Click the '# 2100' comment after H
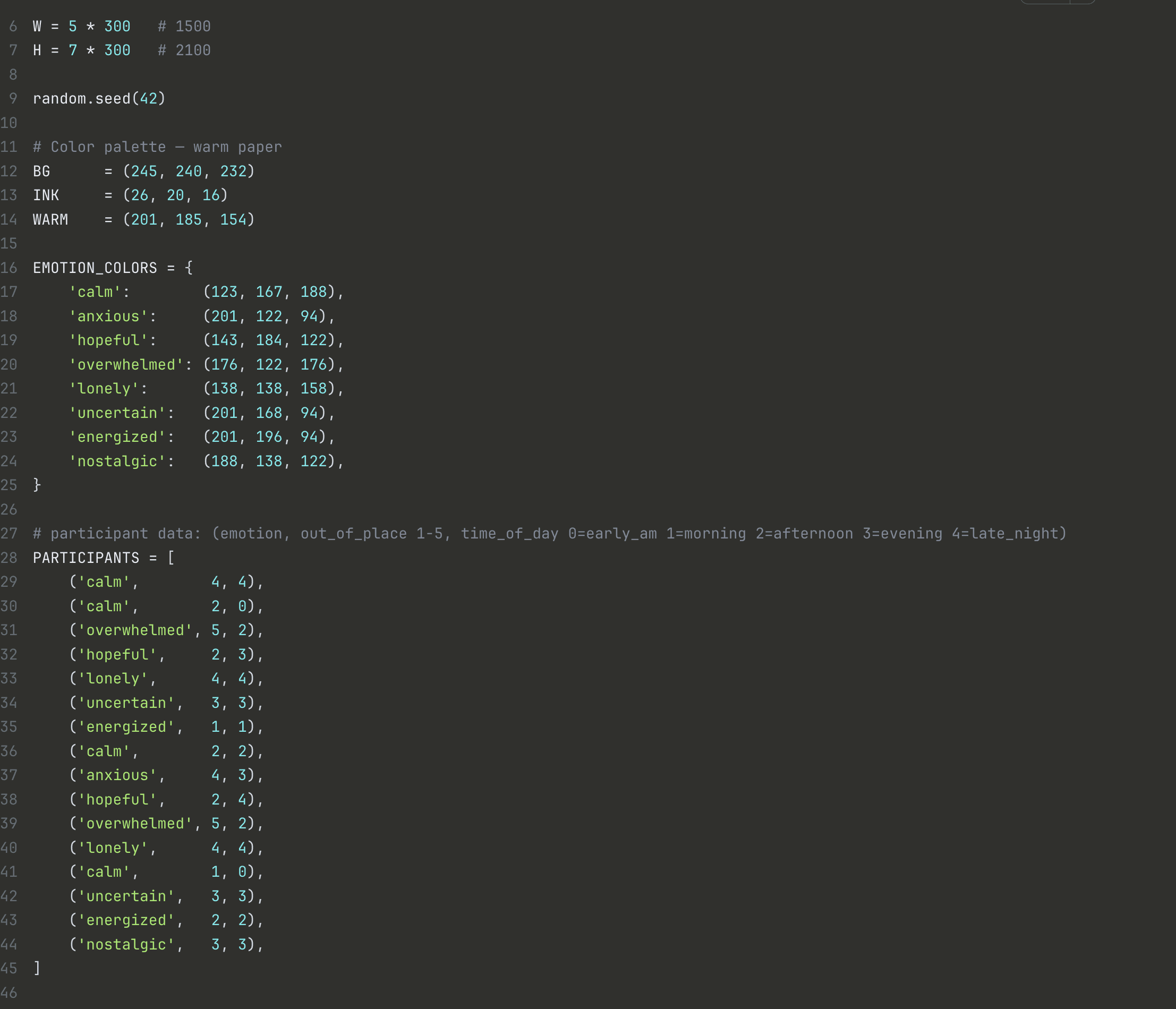Viewport: 1176px width, 1009px height. [x=184, y=50]
